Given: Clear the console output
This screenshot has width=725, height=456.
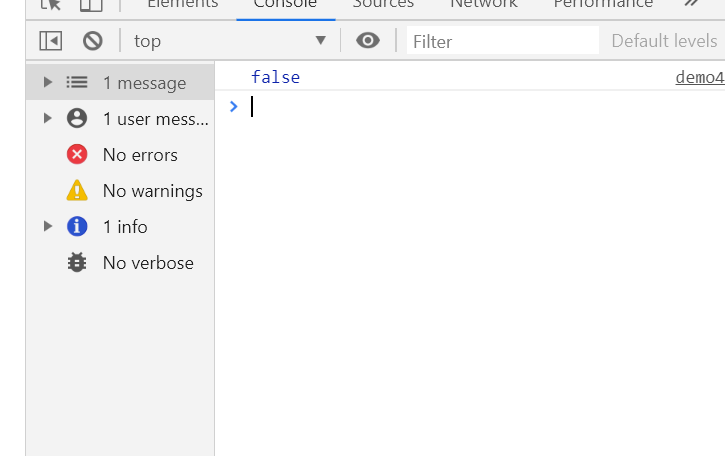Looking at the screenshot, I should coord(93,41).
